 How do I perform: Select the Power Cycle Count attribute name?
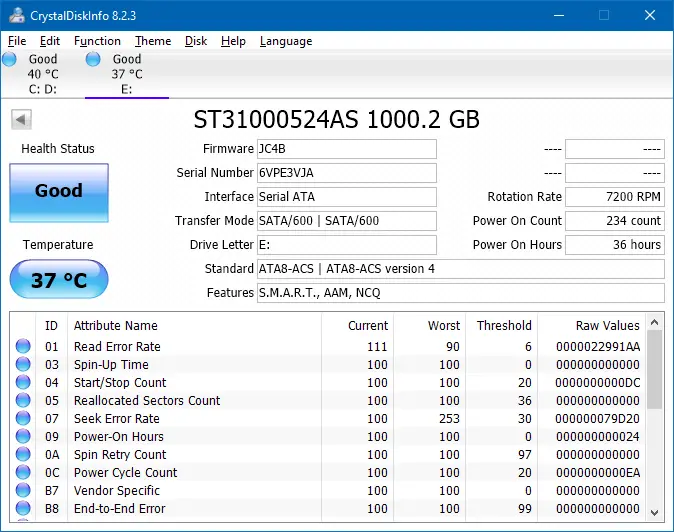[126, 473]
